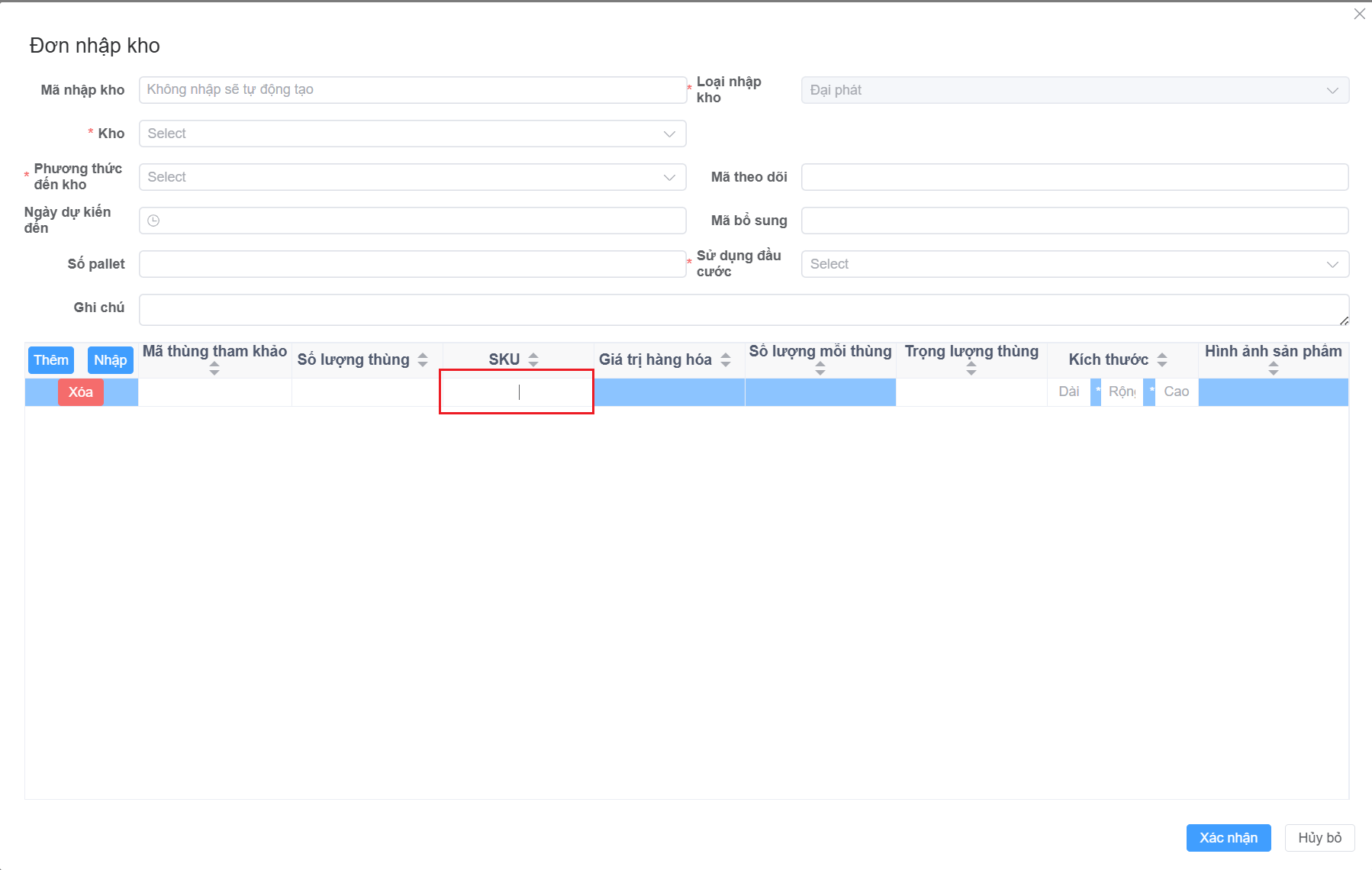
Task: Confirm the order with Xác nhận
Action: tap(1228, 838)
